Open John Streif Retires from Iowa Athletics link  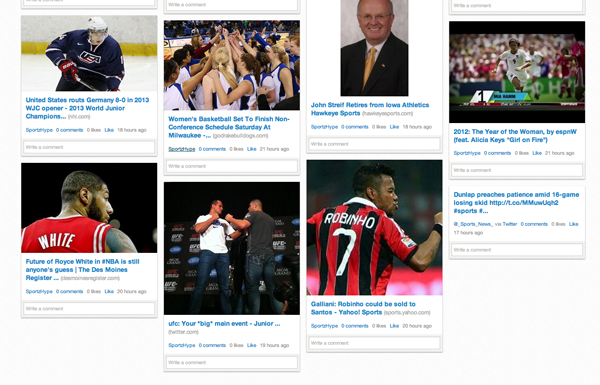pos(370,109)
